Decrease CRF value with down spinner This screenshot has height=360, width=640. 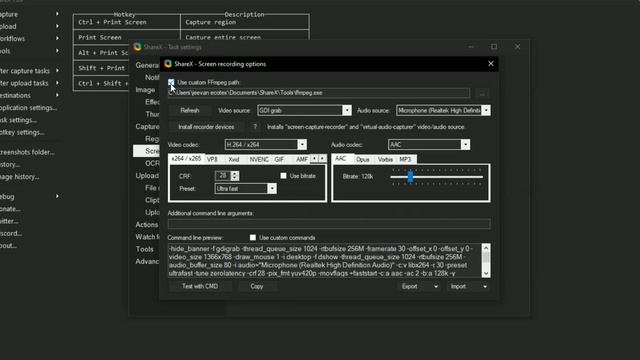point(234,178)
